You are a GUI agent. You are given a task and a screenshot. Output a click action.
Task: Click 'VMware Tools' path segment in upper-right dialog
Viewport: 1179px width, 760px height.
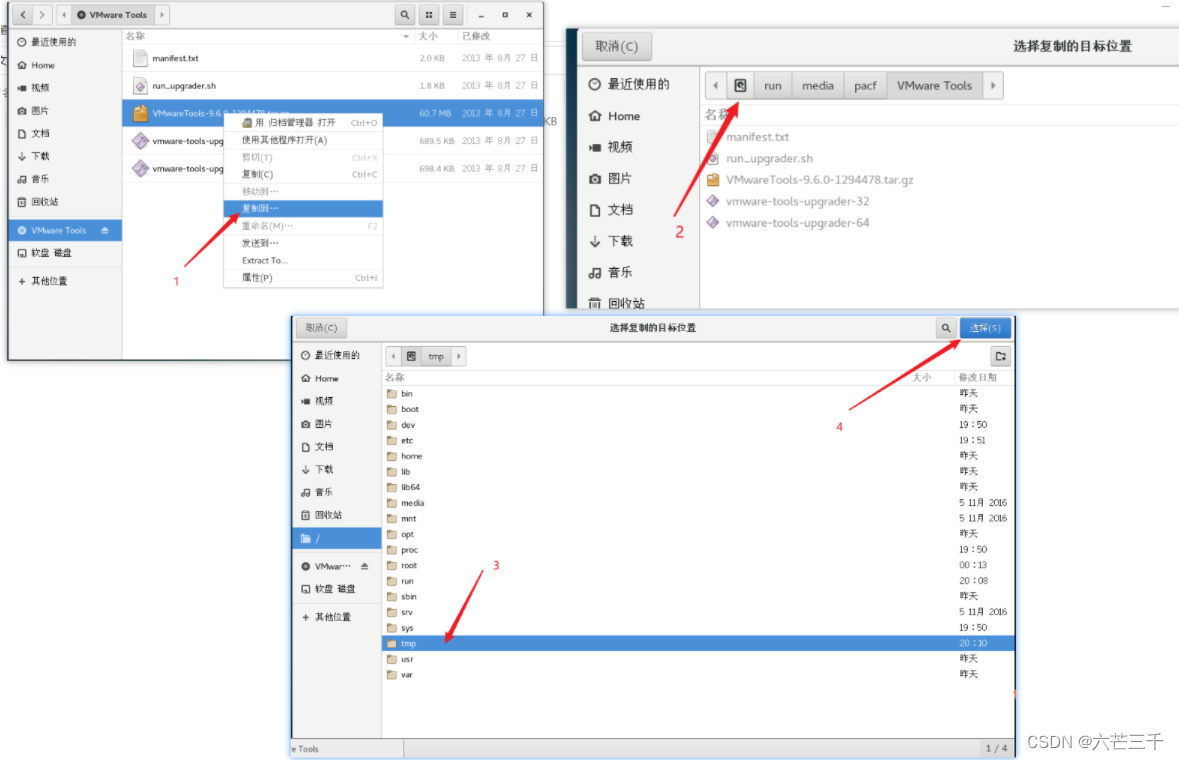click(934, 86)
